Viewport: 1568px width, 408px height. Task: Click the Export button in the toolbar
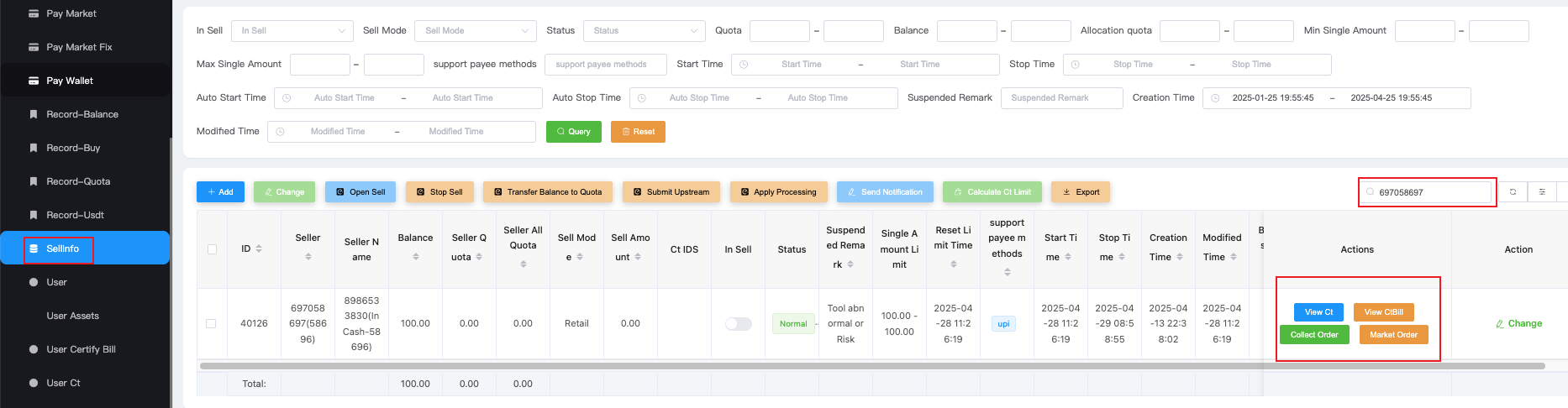tap(1081, 192)
